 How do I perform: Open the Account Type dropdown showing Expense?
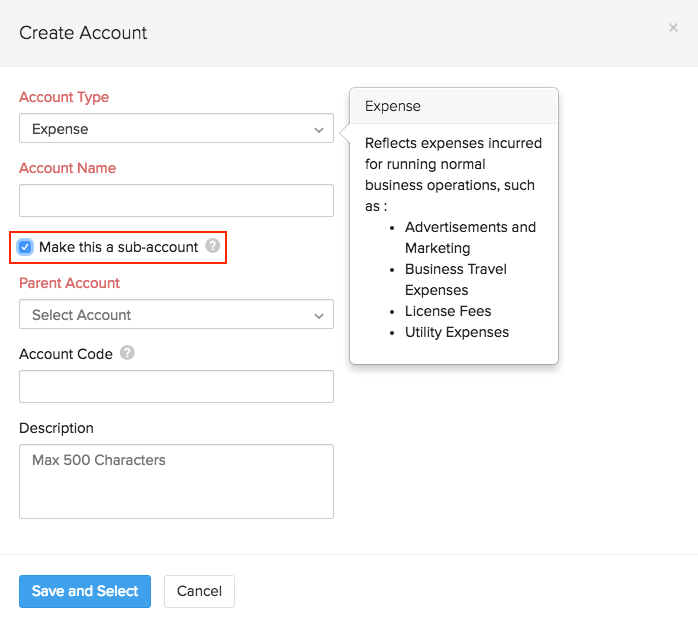175,129
